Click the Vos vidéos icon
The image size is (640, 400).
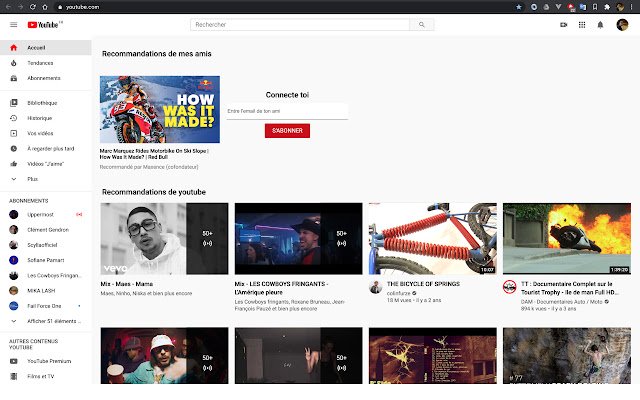[x=13, y=133]
